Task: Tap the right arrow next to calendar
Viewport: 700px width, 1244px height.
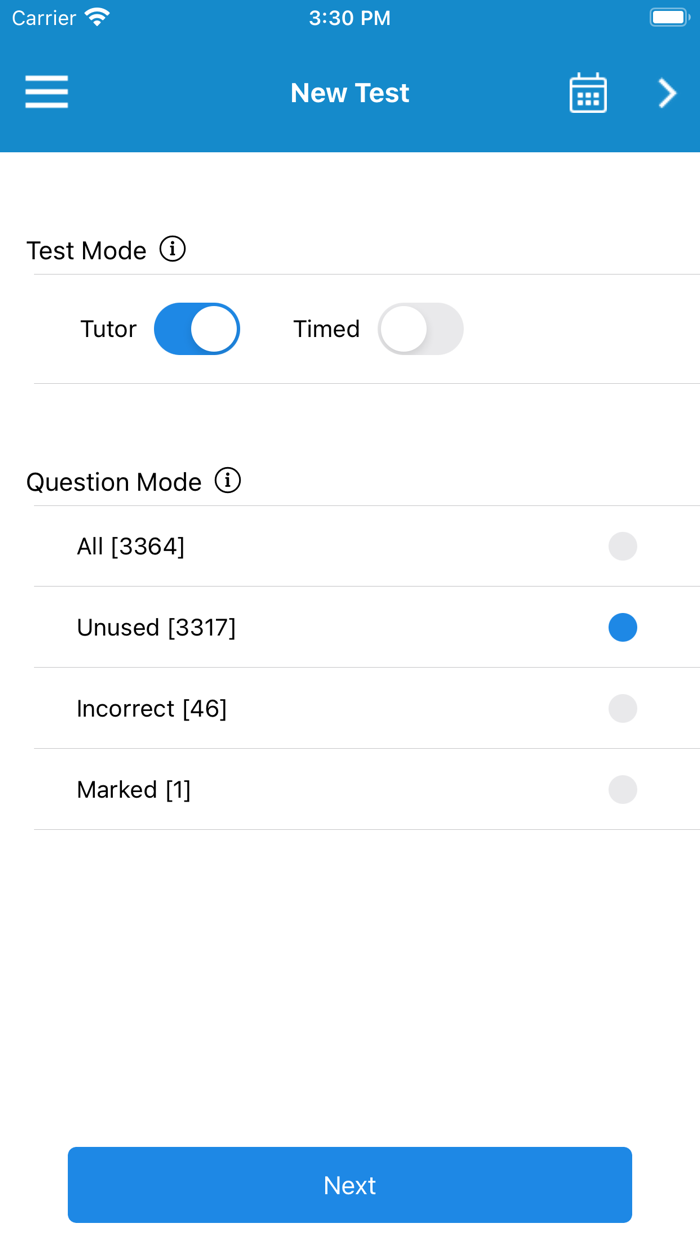Action: click(666, 92)
